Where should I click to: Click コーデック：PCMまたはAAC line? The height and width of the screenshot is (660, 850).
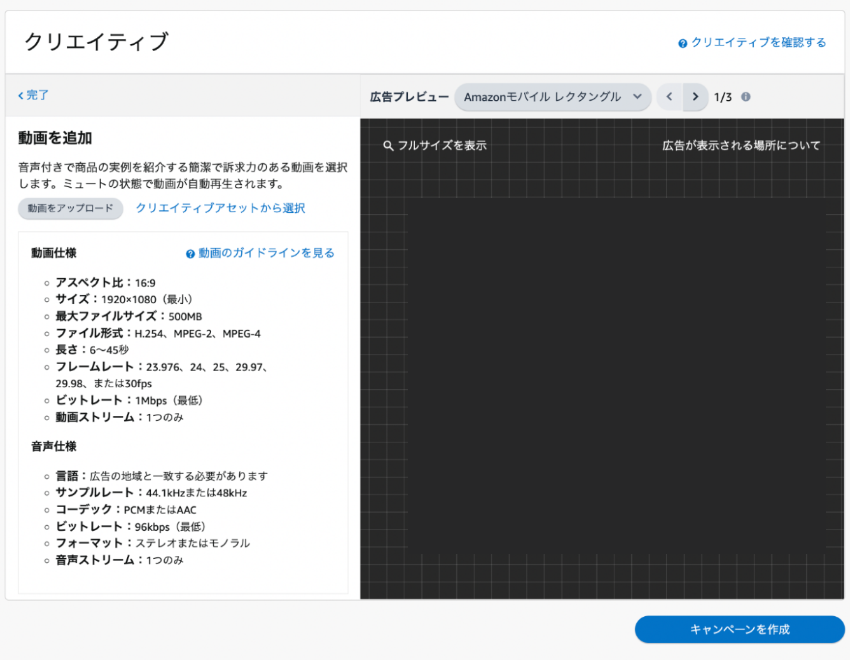[126, 509]
